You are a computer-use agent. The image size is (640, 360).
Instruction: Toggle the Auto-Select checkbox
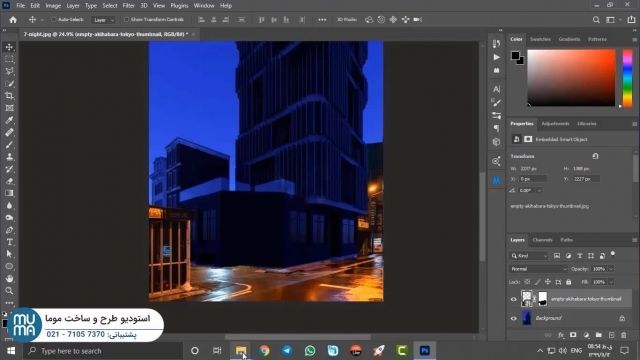(53, 20)
